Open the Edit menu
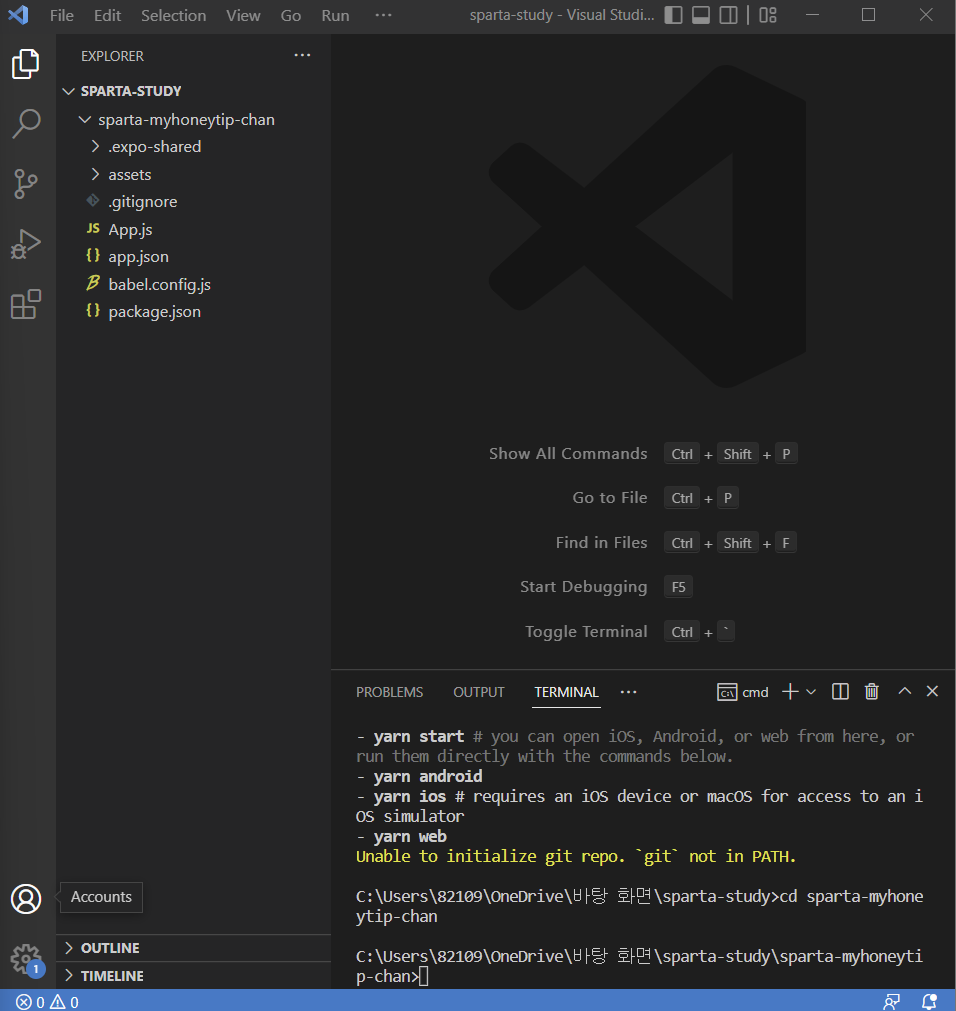Screen dimensions: 956x1011 click(x=107, y=15)
